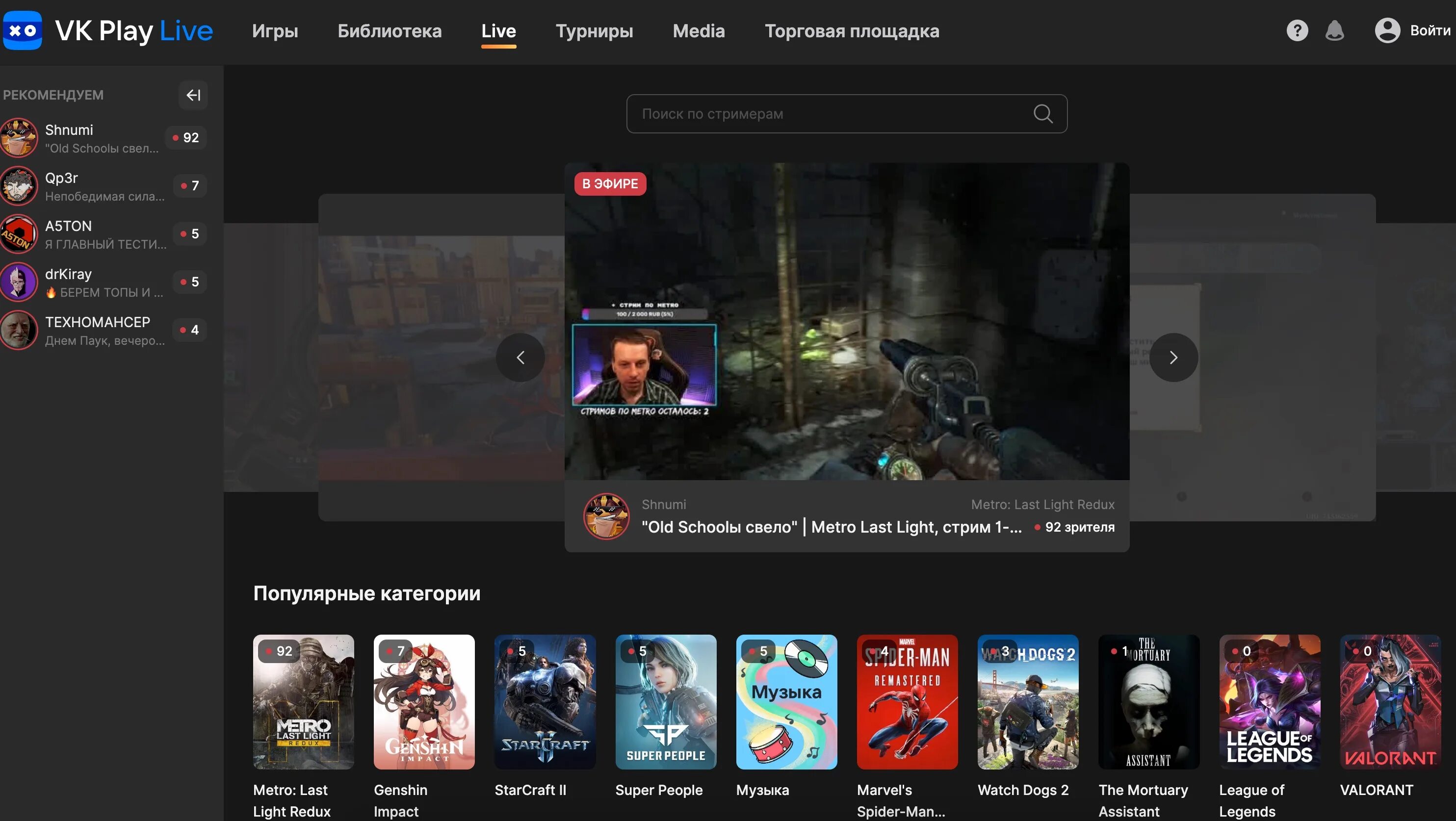Click the VALORANT title text

point(1377,790)
